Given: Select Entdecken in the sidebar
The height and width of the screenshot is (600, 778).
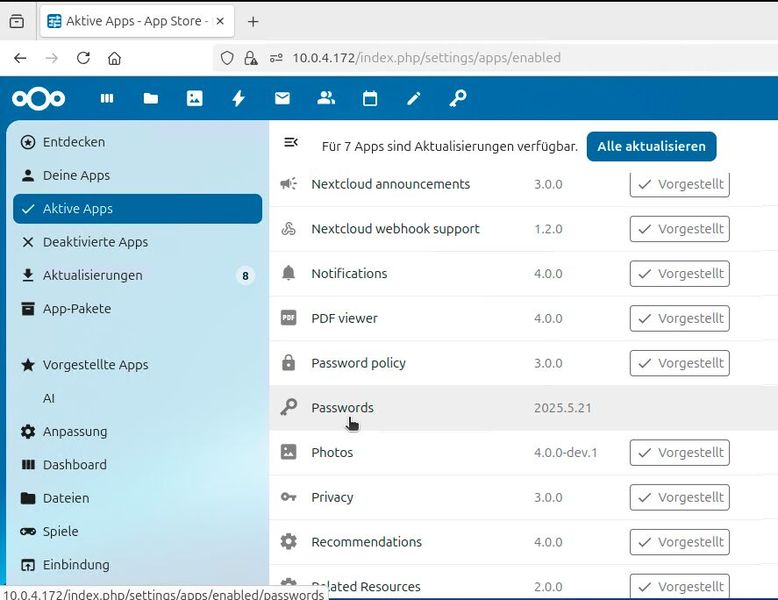Looking at the screenshot, I should pos(137,142).
